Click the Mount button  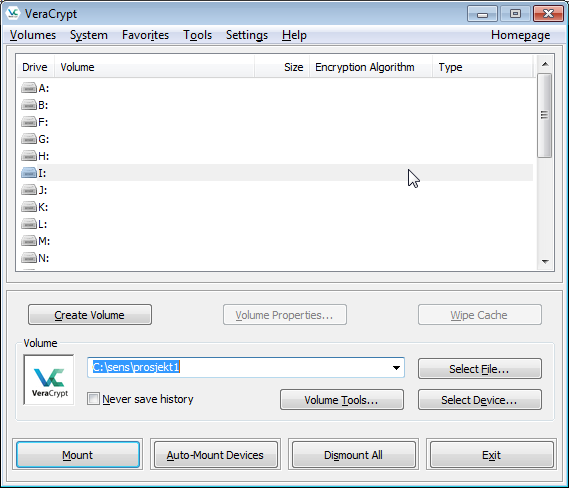click(78, 455)
